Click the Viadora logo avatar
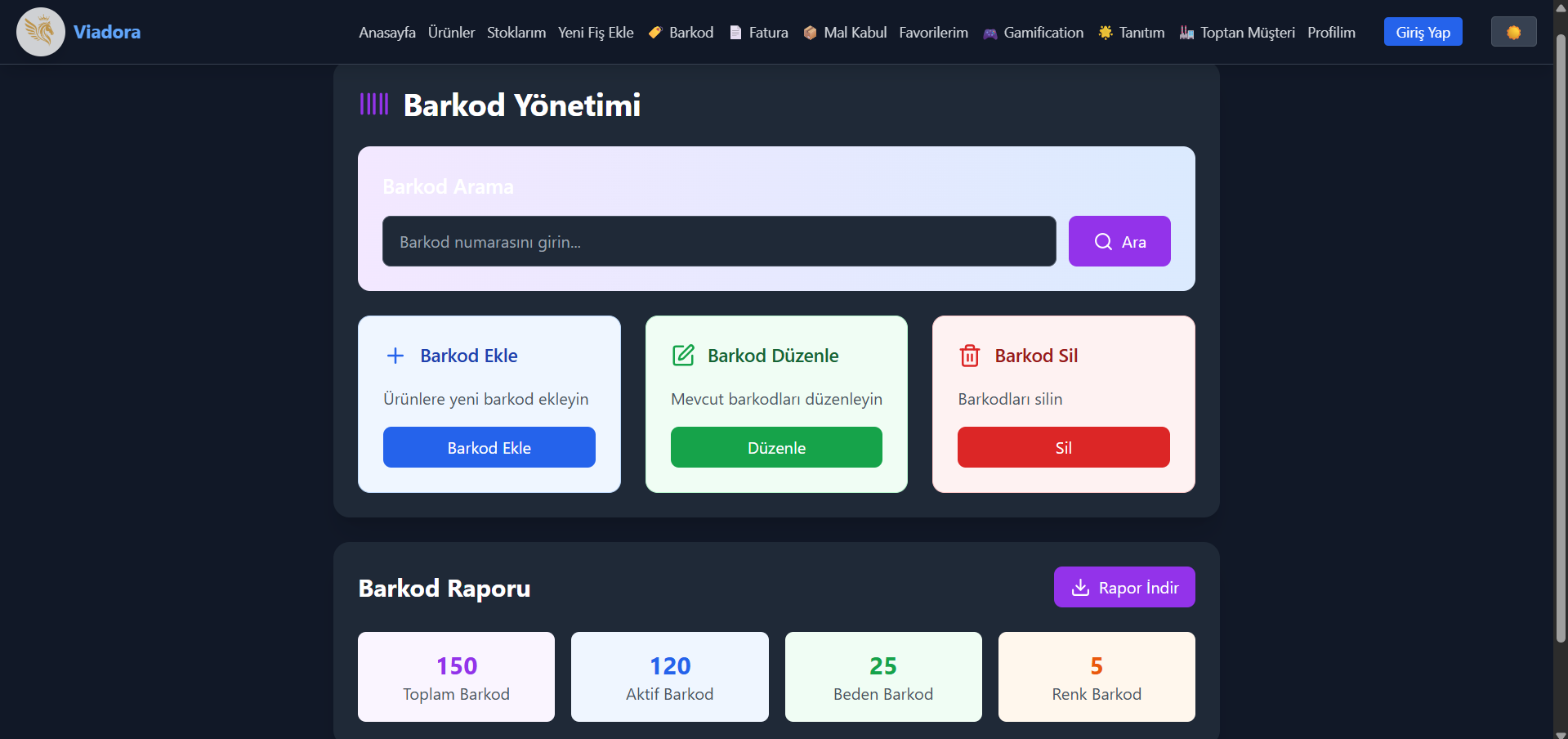1568x739 pixels. (40, 32)
